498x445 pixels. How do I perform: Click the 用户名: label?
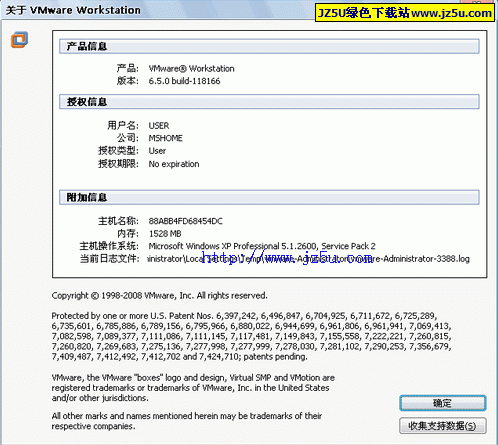click(123, 125)
